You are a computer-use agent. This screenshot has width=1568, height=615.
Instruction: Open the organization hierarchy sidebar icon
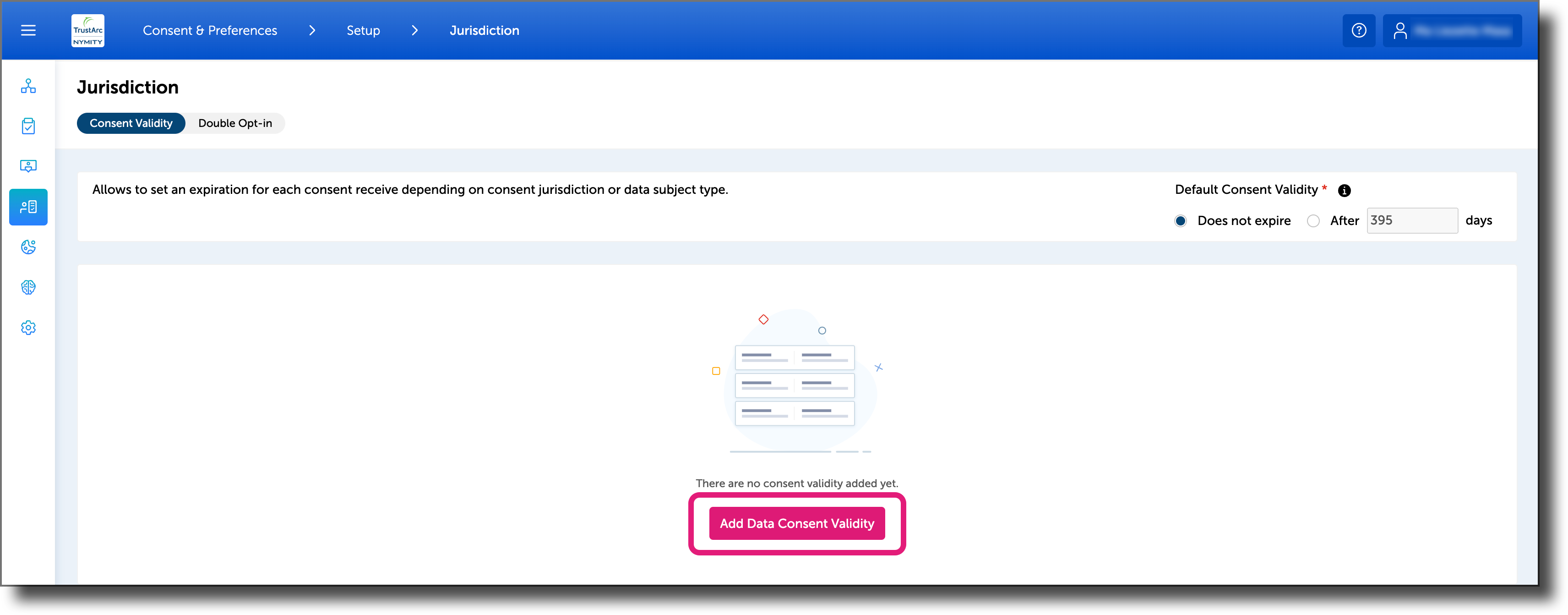pos(28,87)
